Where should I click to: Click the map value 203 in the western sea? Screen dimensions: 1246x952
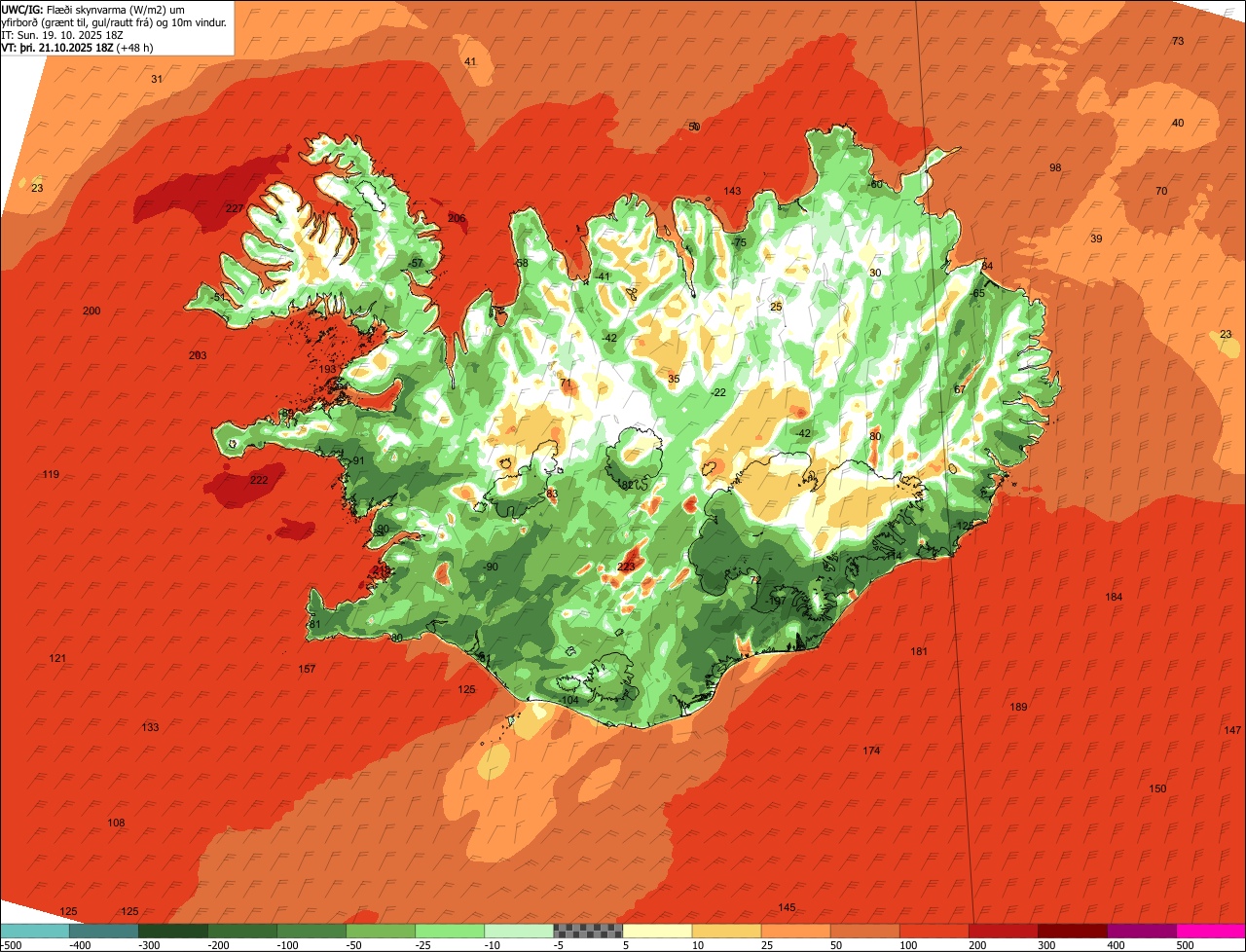point(198,355)
